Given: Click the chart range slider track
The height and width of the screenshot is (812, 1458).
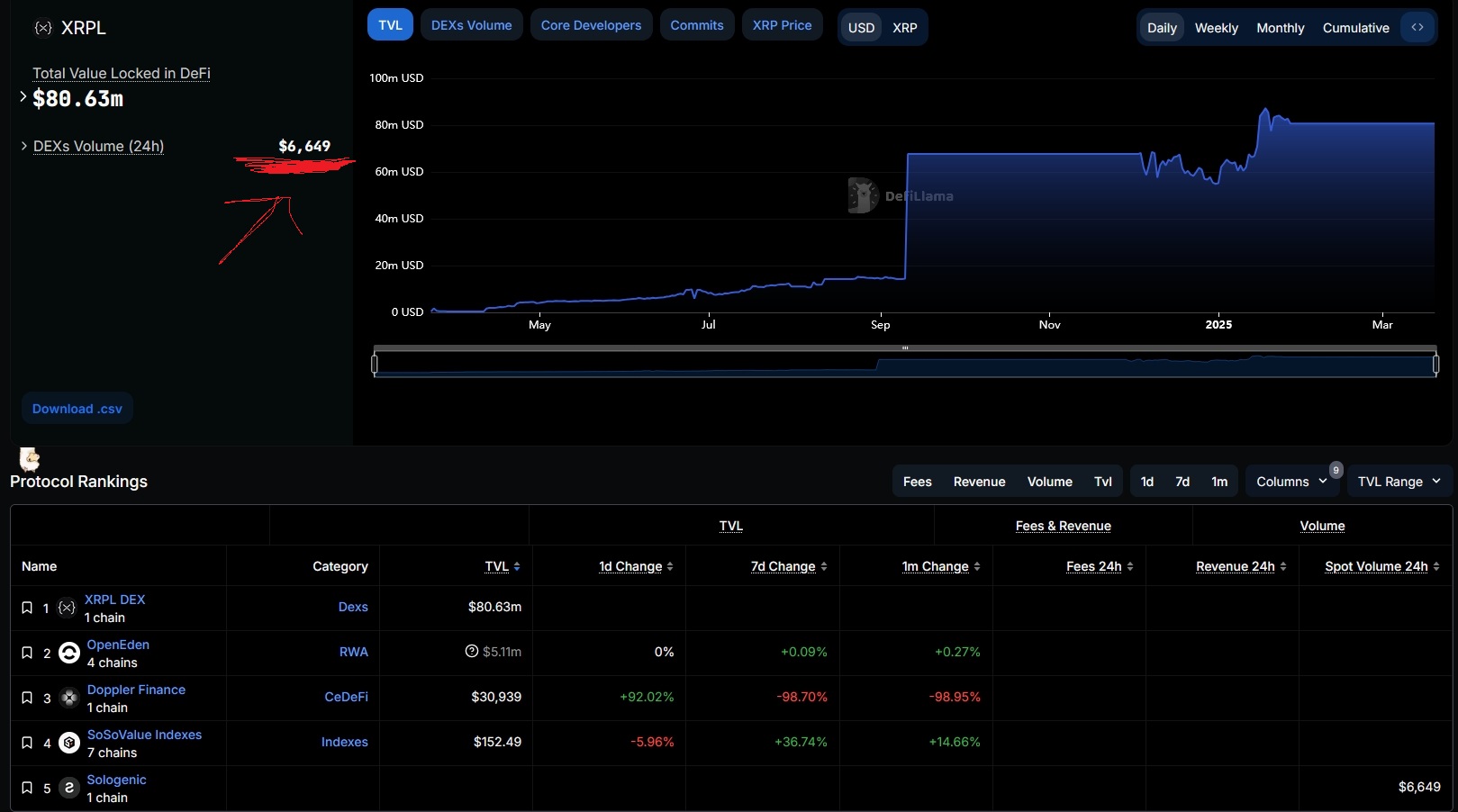Looking at the screenshot, I should [905, 365].
